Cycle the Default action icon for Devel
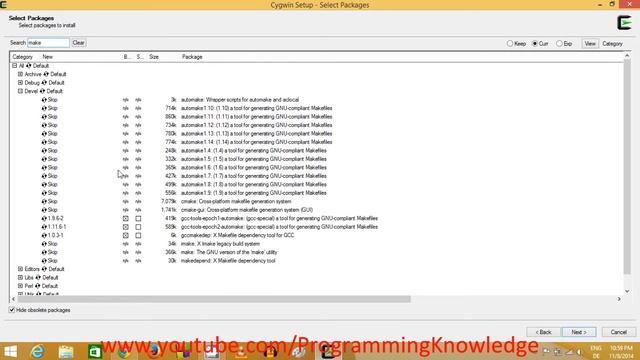The height and width of the screenshot is (360, 640). pyautogui.click(x=42, y=91)
